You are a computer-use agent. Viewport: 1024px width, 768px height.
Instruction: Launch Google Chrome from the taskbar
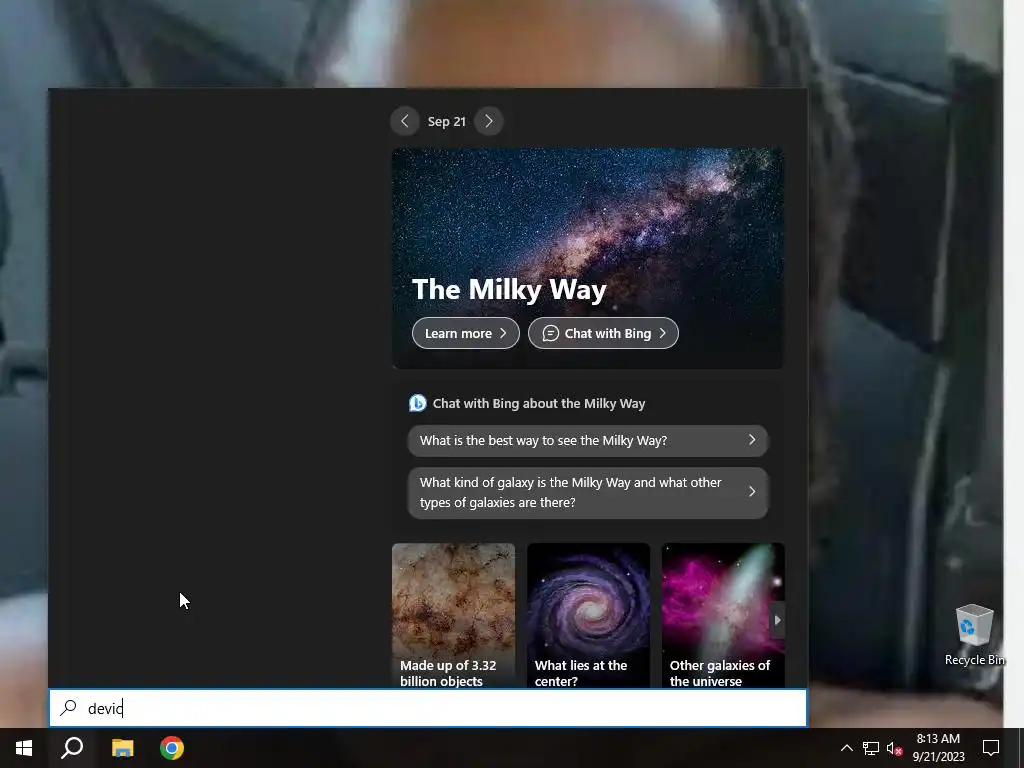tap(172, 748)
